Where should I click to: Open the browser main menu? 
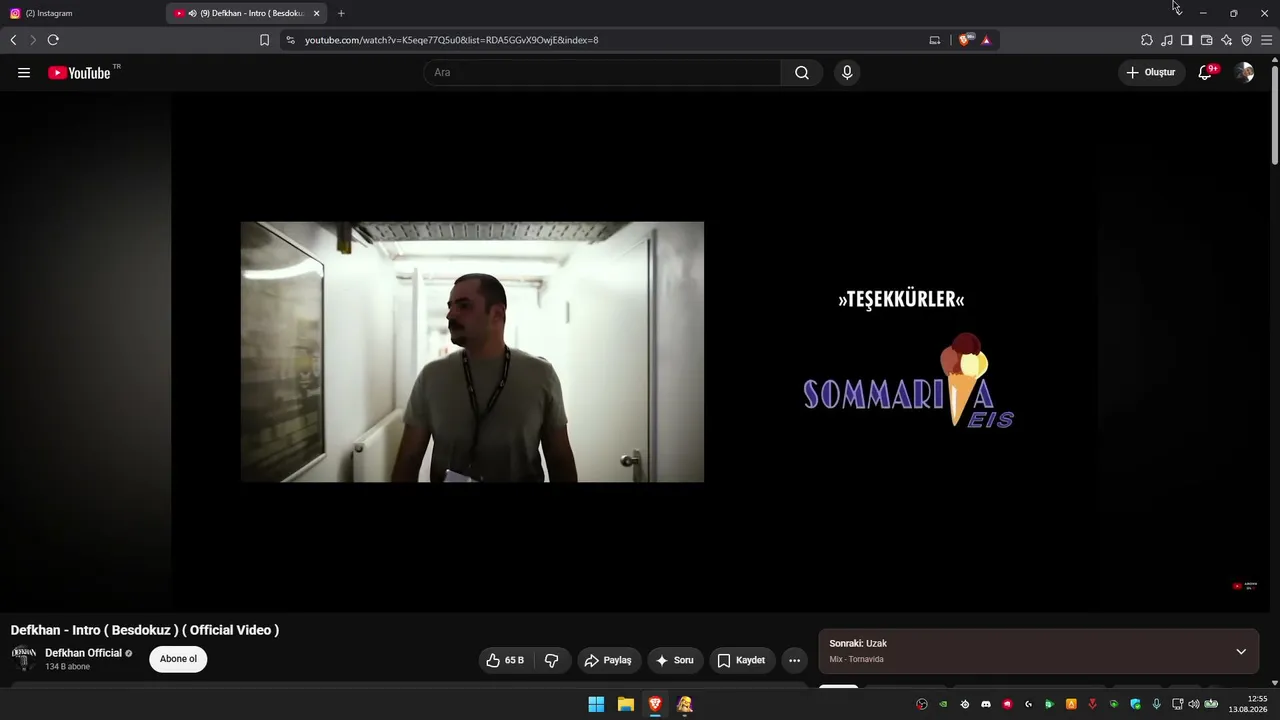(x=1267, y=40)
